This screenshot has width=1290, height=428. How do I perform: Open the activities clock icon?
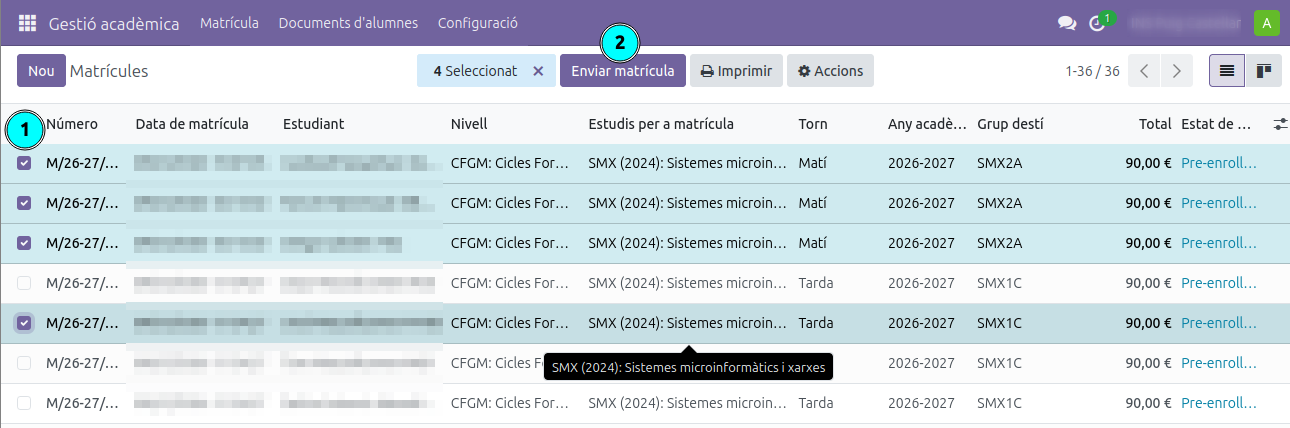click(x=1099, y=22)
